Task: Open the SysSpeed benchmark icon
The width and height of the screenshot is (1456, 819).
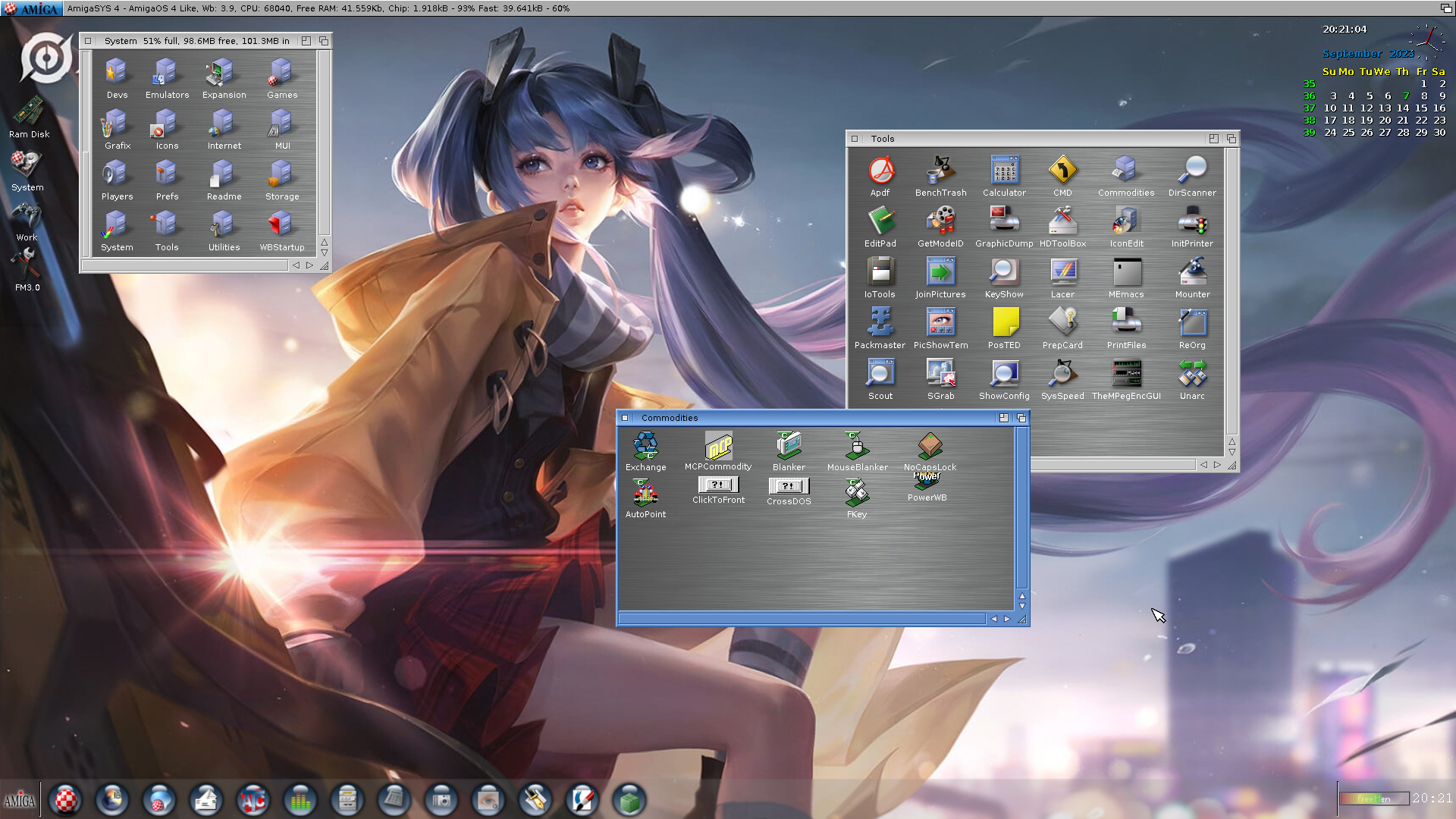Action: 1062,374
